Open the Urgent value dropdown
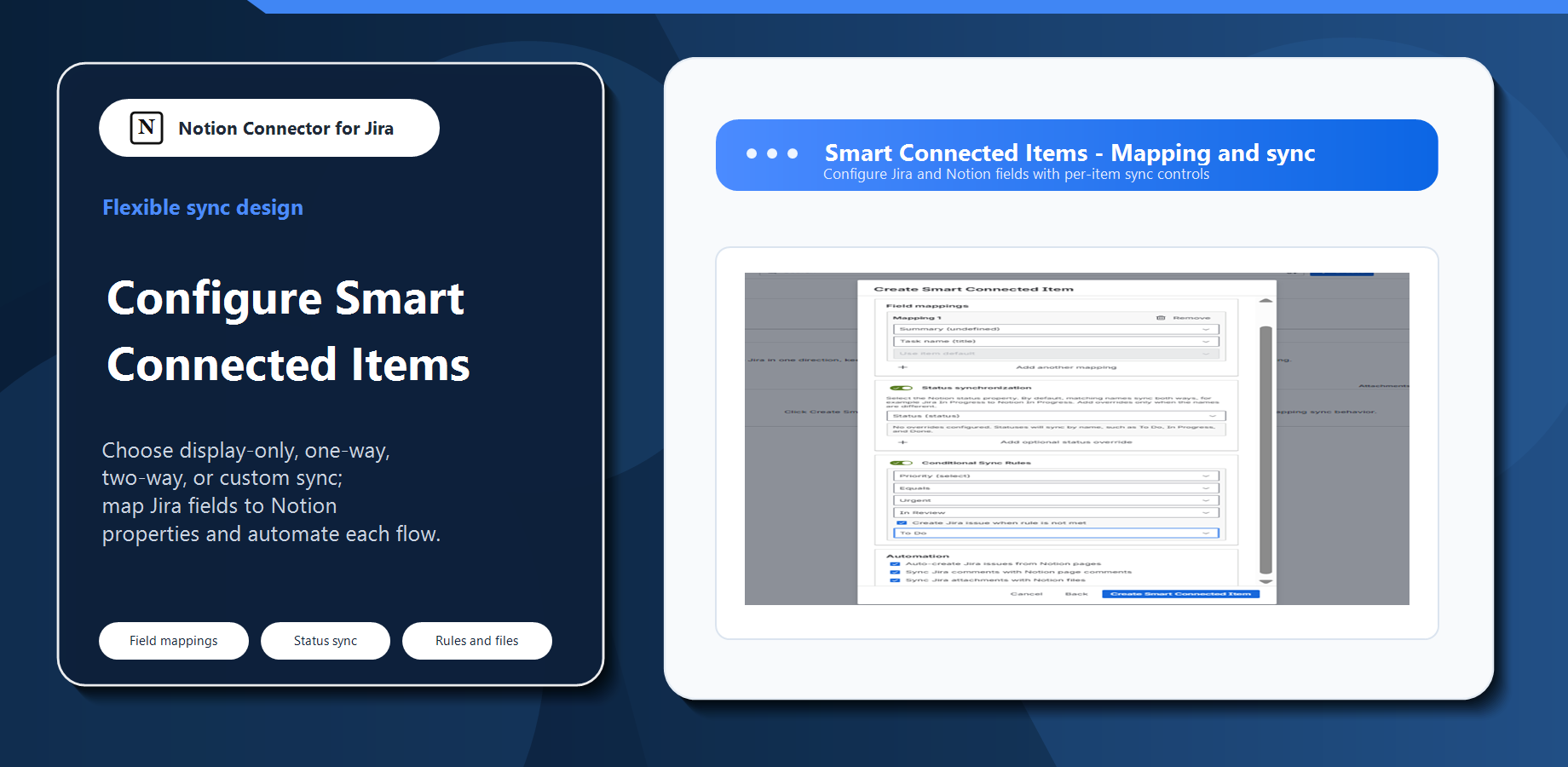This screenshot has width=1568, height=767. [1056, 500]
